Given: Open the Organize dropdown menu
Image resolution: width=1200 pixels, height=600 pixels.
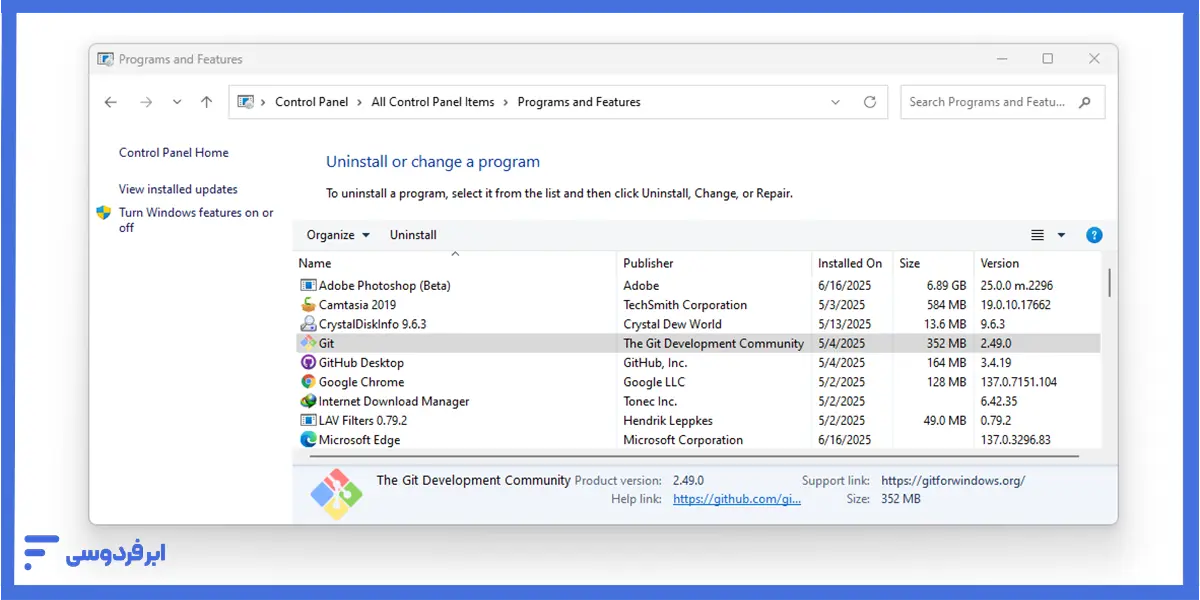Looking at the screenshot, I should click(x=338, y=235).
